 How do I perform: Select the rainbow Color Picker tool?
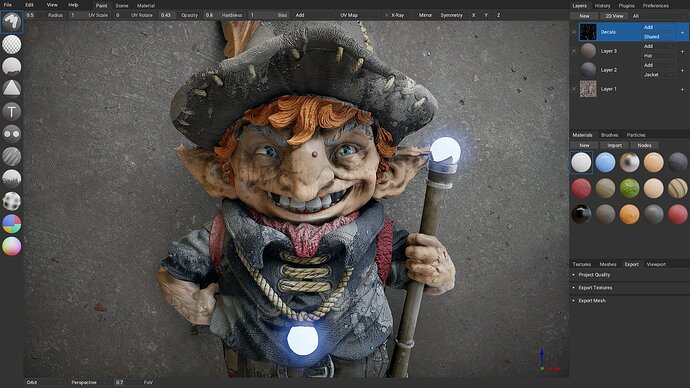pyautogui.click(x=11, y=246)
